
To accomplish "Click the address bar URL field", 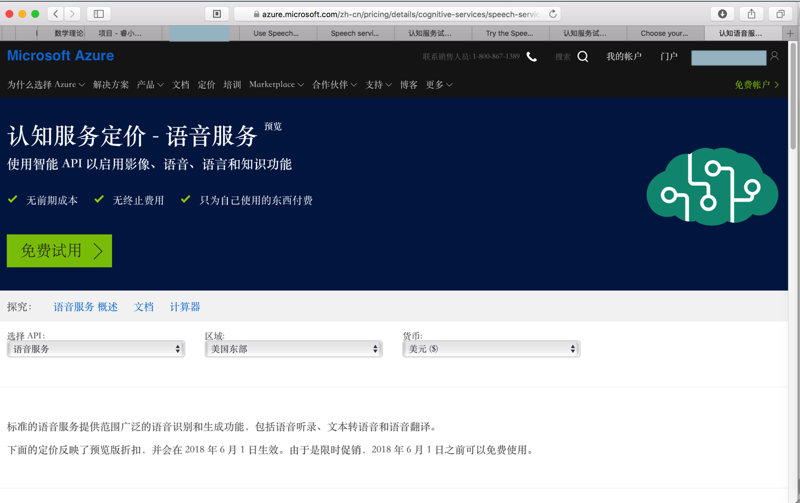I will [x=397, y=14].
